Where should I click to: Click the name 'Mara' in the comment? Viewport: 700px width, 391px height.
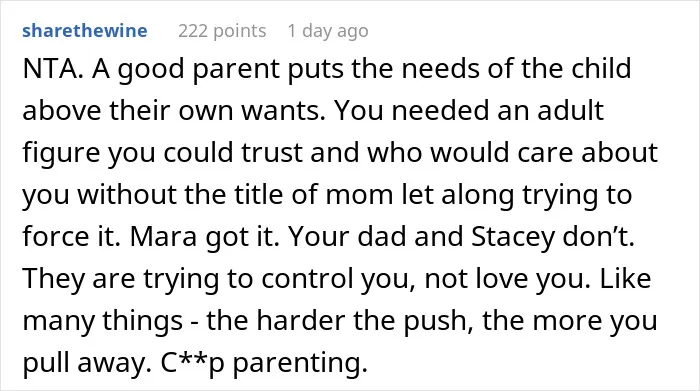click(x=163, y=237)
